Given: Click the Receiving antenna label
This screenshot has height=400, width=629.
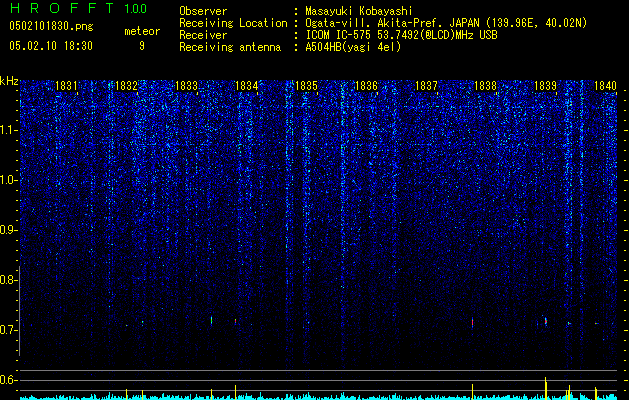Looking at the screenshot, I should 230,47.
